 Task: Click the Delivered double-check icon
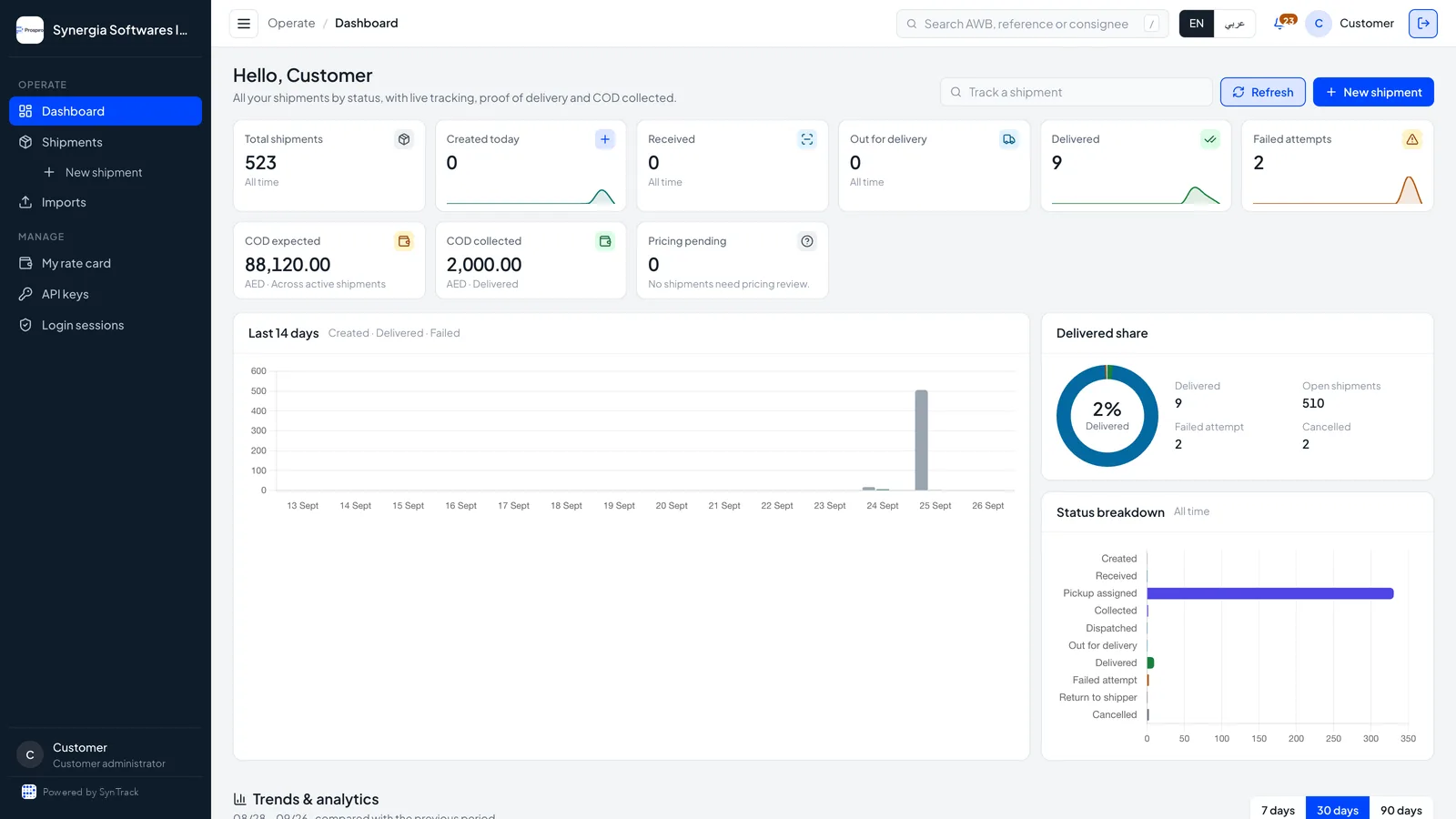point(1210,139)
